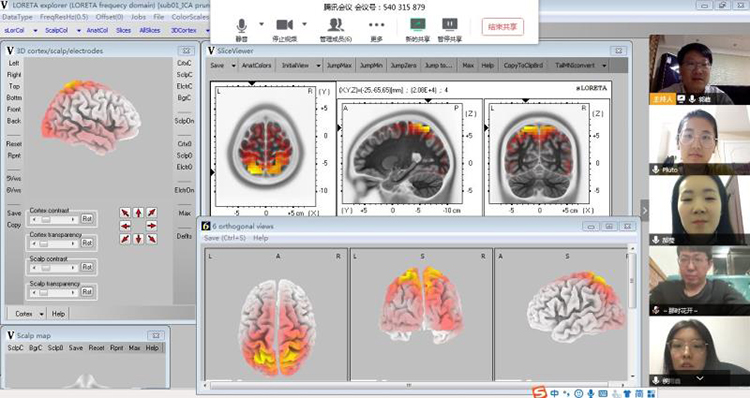Stop video with the camera icon
This screenshot has height=398, width=750.
click(284, 25)
